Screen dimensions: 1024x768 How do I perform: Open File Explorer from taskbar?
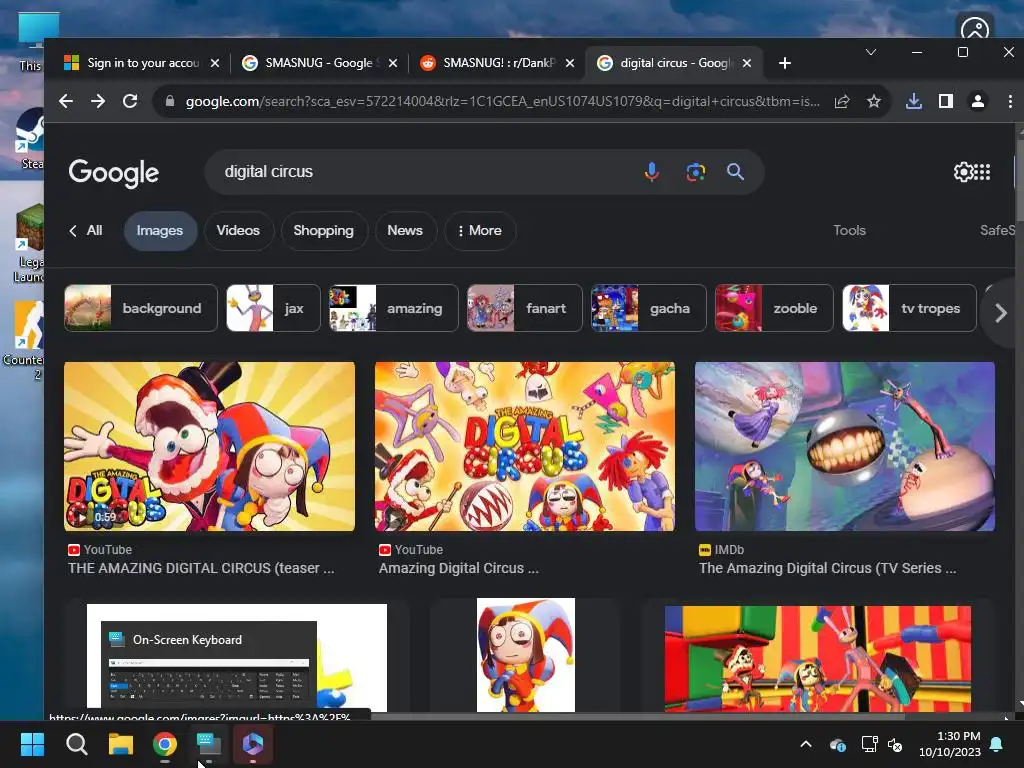pyautogui.click(x=121, y=744)
